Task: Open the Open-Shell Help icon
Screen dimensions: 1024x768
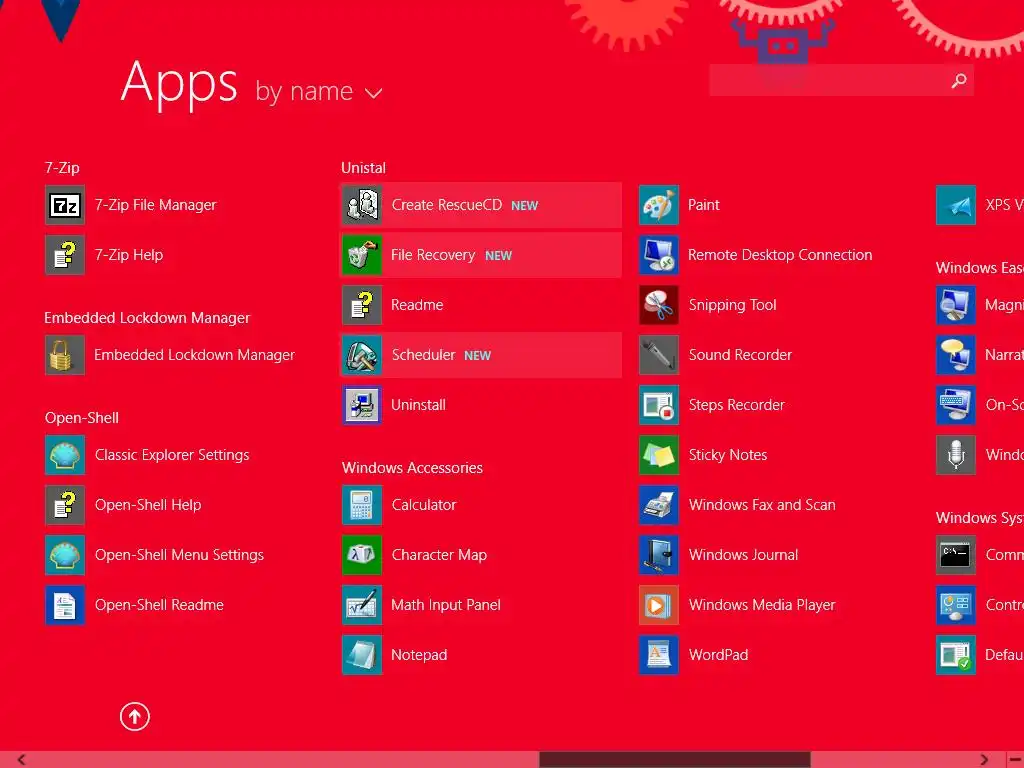Action: (x=65, y=505)
